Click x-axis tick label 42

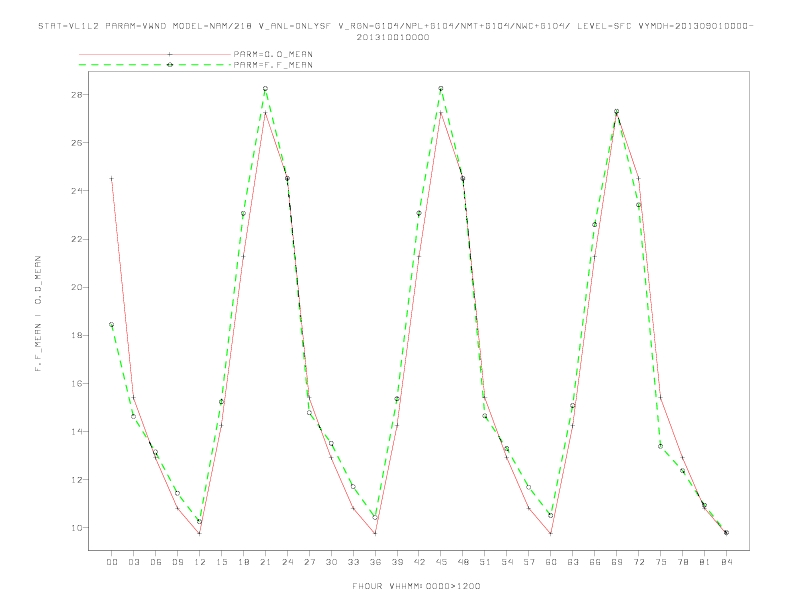[x=419, y=562]
